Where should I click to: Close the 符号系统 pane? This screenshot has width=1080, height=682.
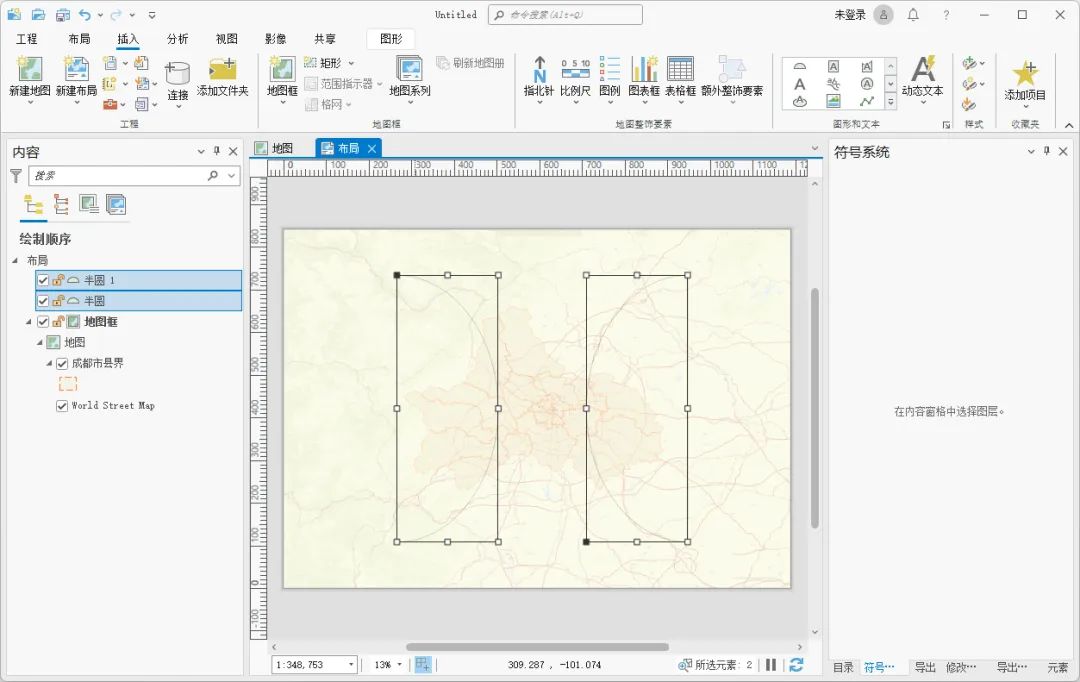point(1063,152)
